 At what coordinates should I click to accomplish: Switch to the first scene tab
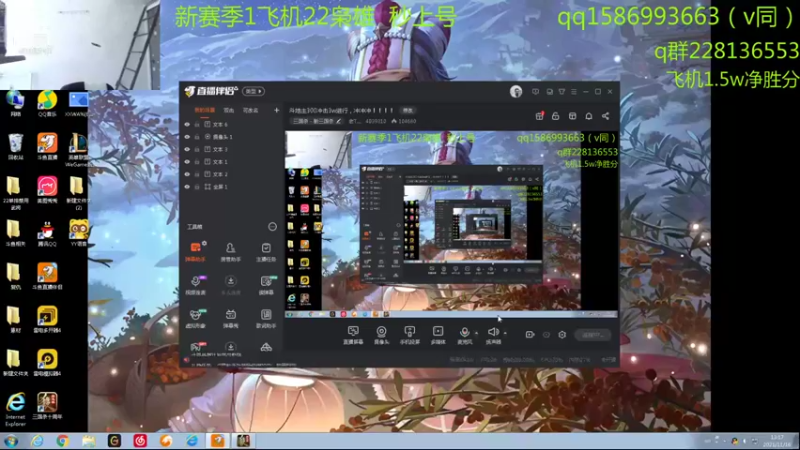(205, 110)
